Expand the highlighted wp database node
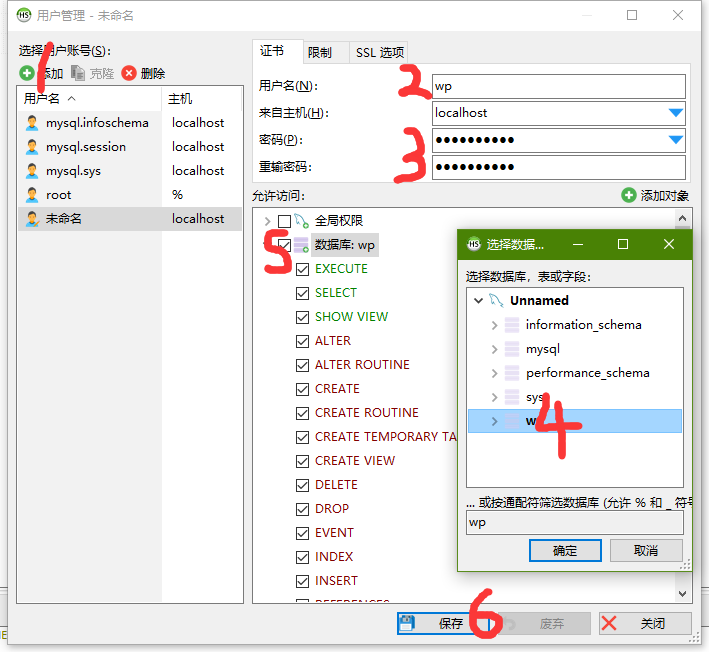709x652 pixels. click(x=494, y=421)
